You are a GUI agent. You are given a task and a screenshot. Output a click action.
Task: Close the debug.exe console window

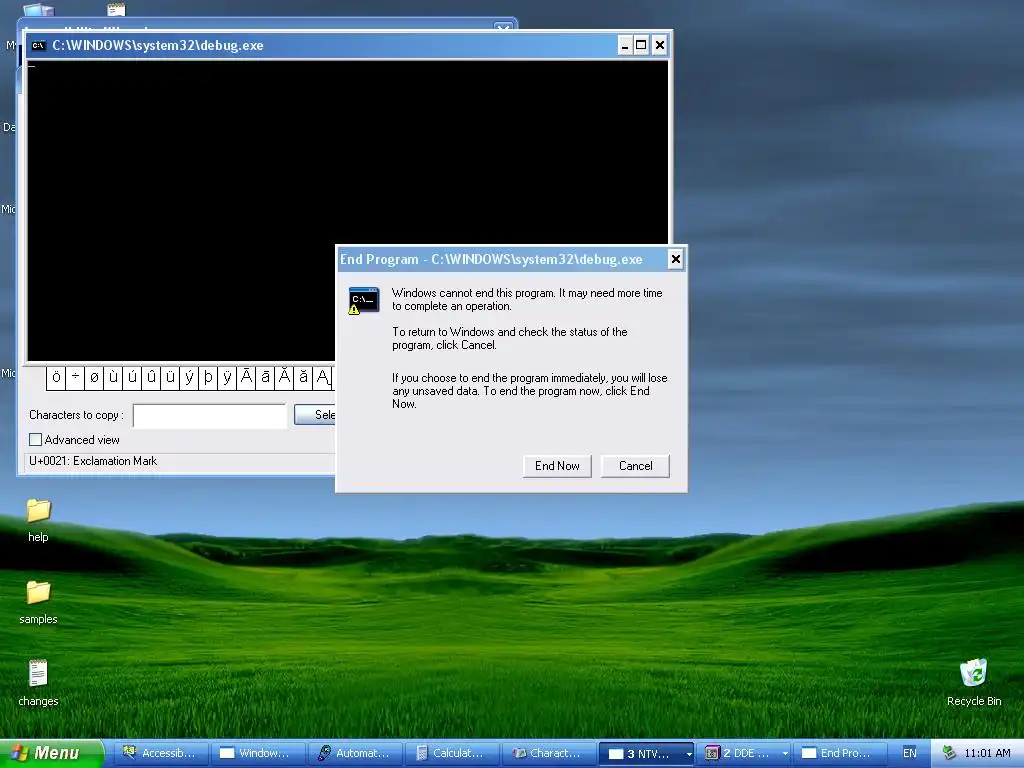click(x=660, y=45)
